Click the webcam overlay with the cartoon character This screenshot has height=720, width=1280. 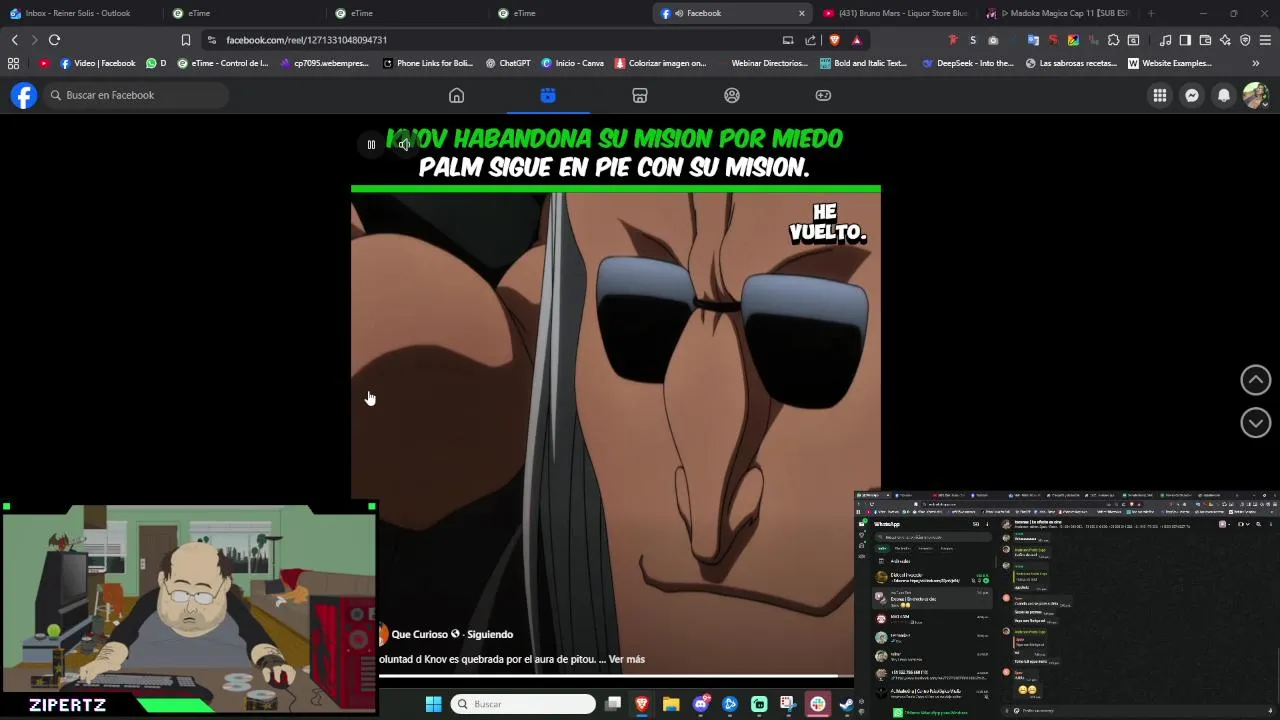click(x=189, y=598)
